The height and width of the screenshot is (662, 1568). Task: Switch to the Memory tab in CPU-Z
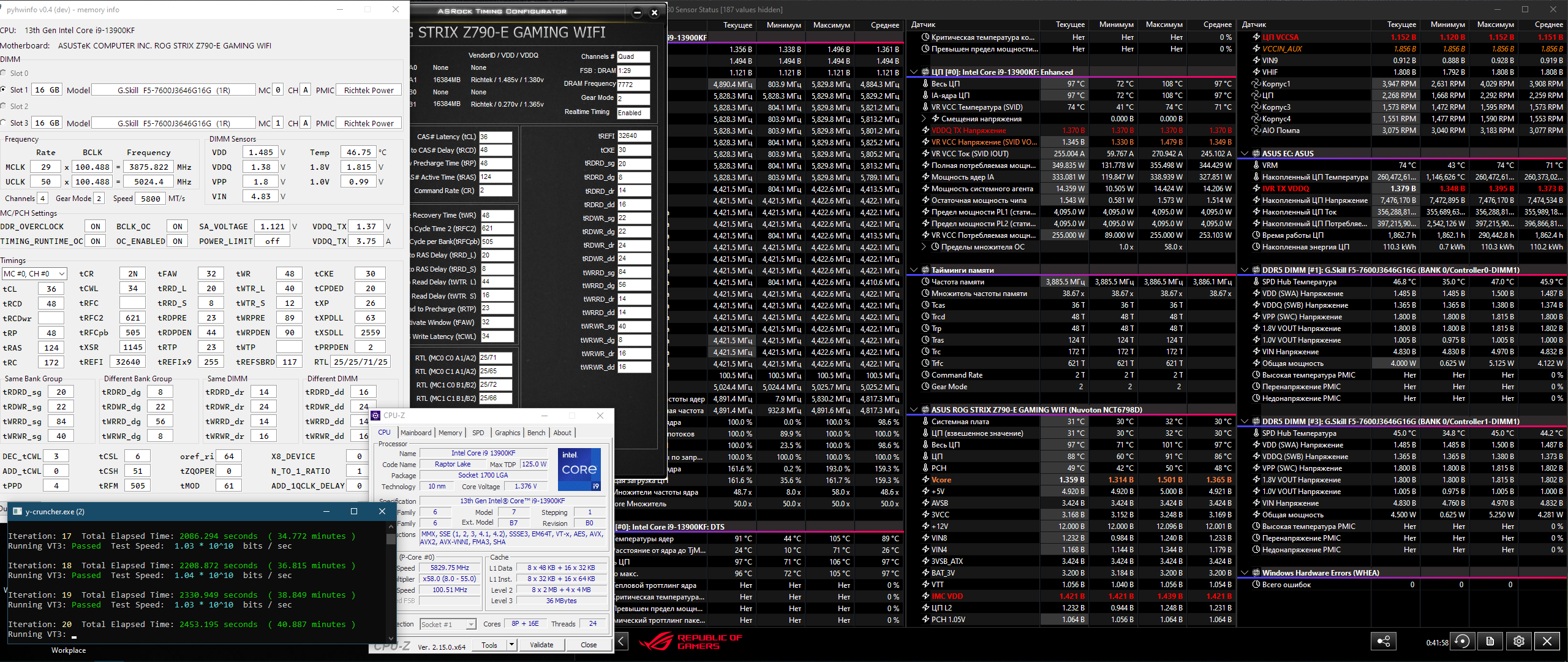450,433
